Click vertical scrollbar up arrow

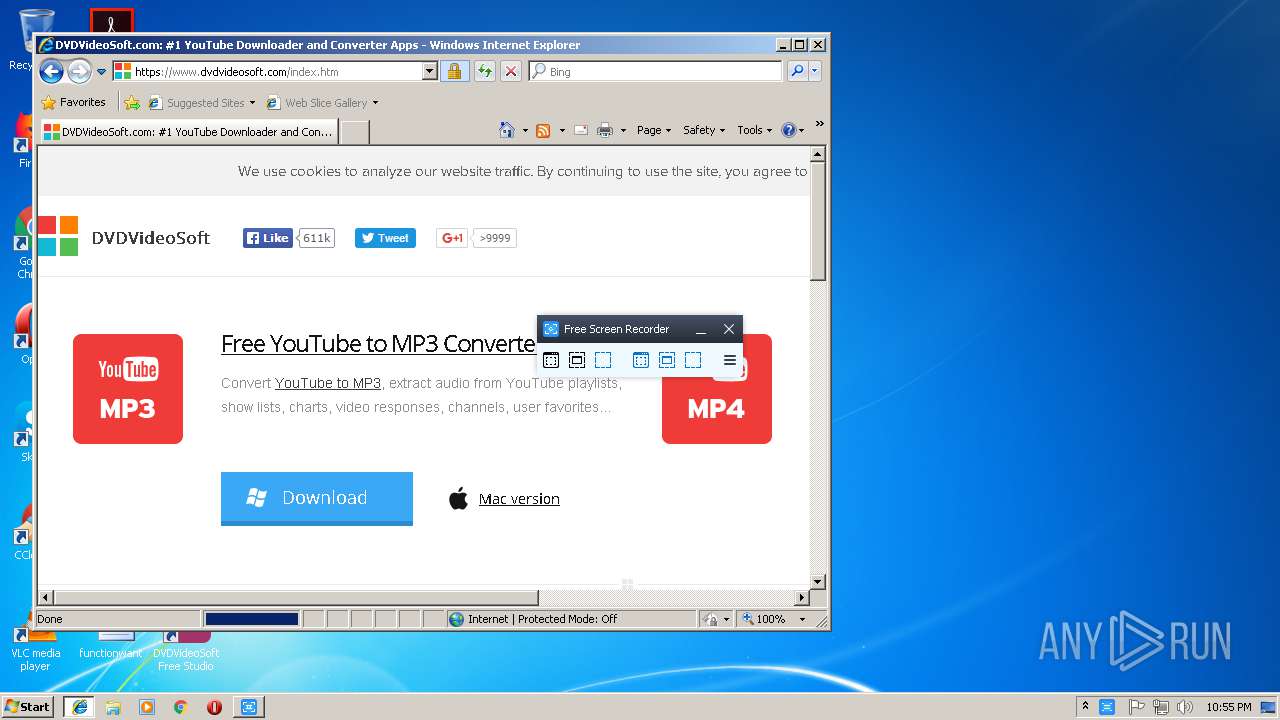[818, 154]
